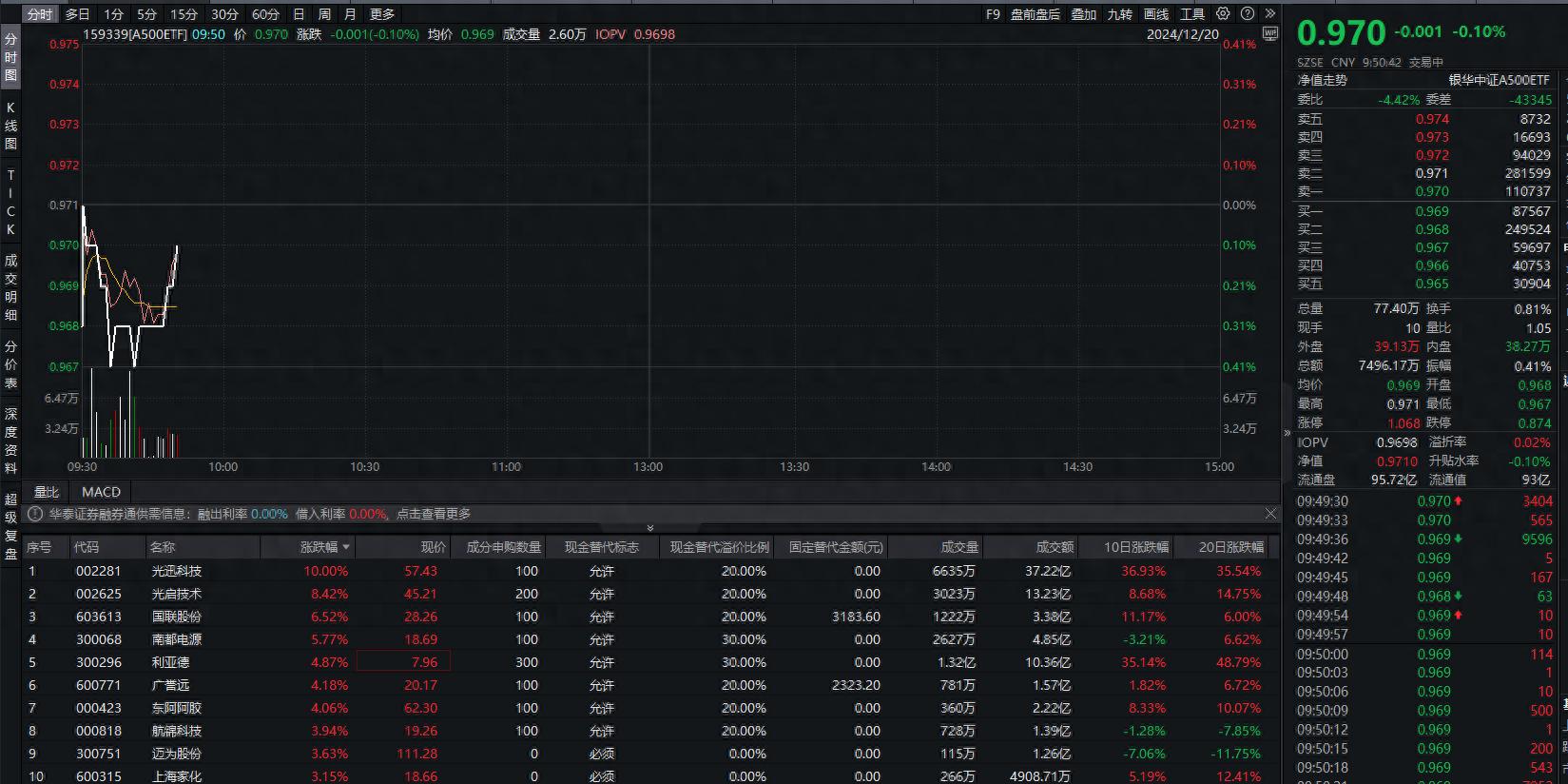
Task: Toggle 盘前盘后 display
Action: pyautogui.click(x=1036, y=14)
